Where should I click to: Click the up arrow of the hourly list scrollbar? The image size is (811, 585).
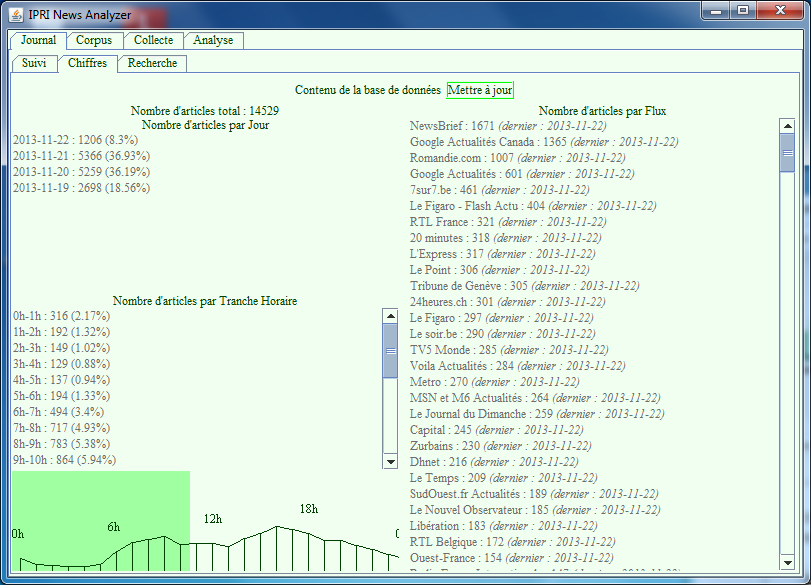[x=390, y=315]
